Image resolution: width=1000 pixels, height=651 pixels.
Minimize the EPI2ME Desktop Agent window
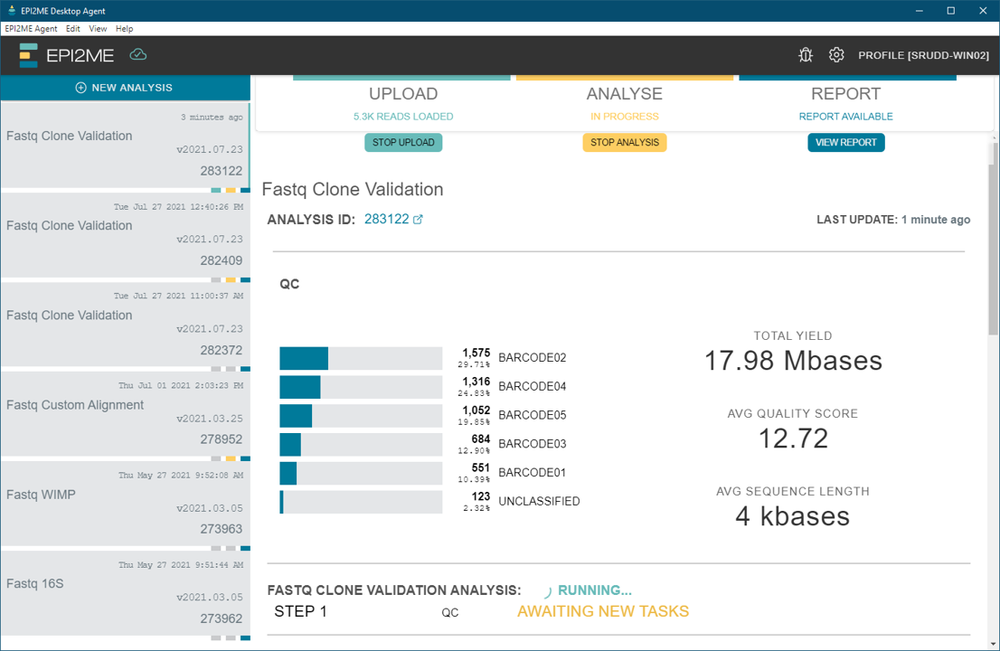tap(919, 11)
